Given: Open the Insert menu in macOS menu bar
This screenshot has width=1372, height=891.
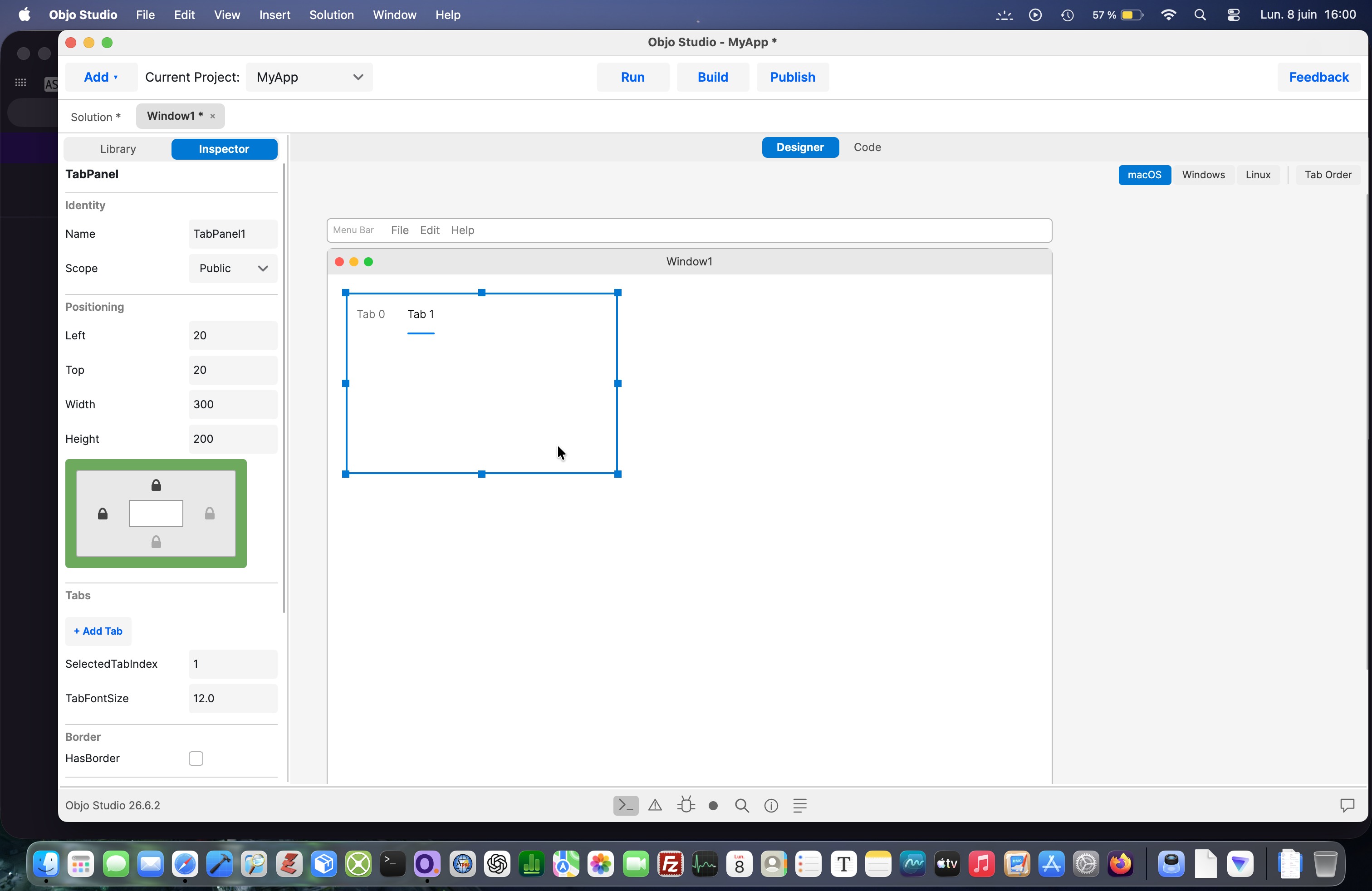Looking at the screenshot, I should 274,15.
